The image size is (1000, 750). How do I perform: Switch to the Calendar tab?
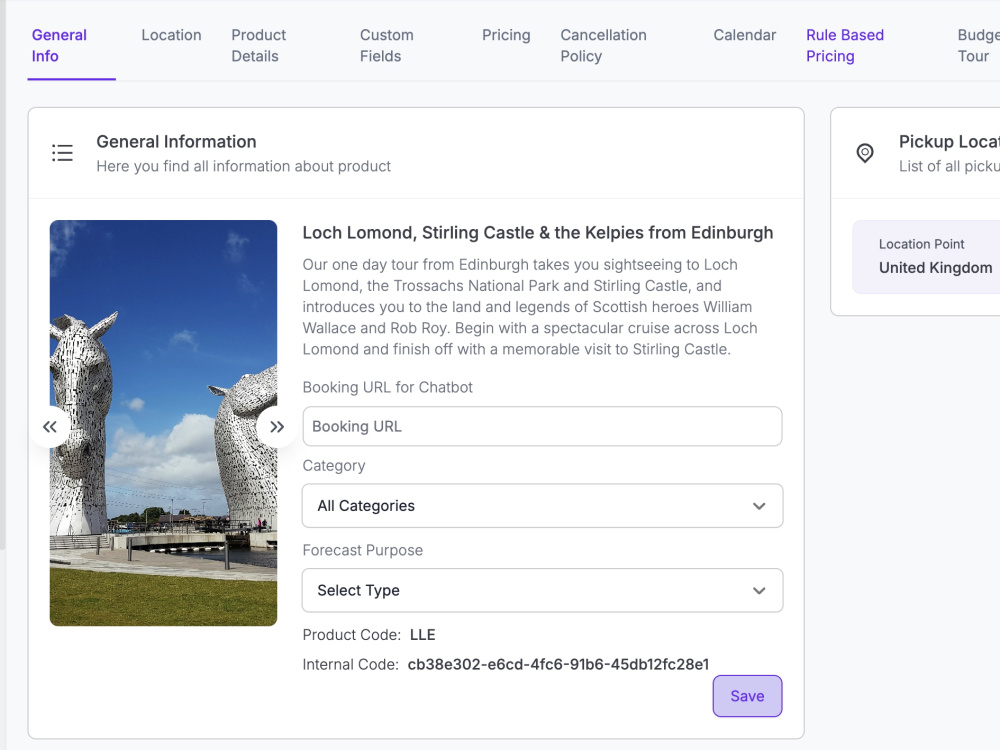(744, 35)
